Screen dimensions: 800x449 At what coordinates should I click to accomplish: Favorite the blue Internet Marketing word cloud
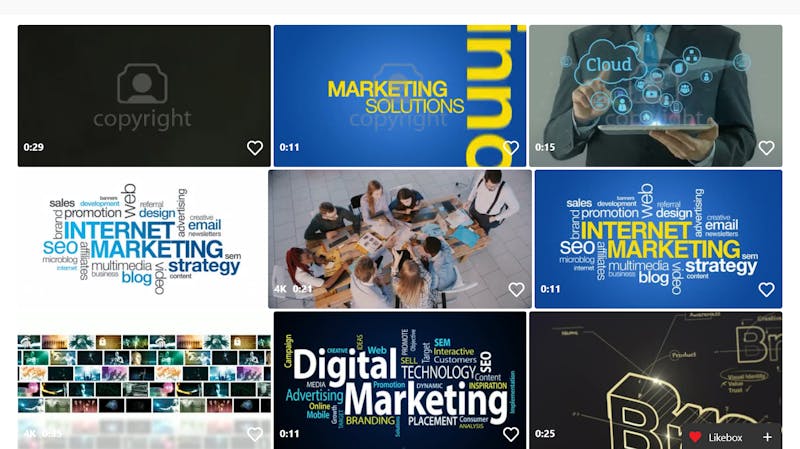(x=766, y=289)
